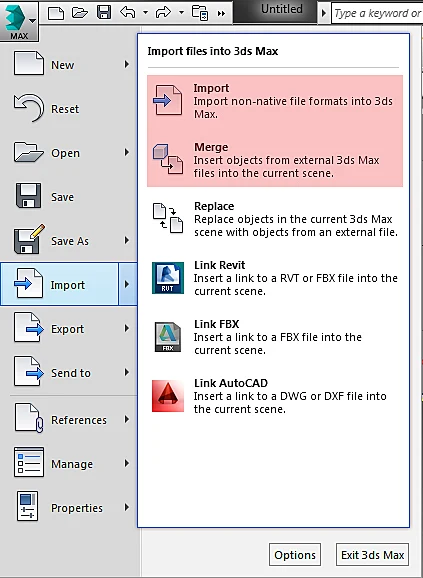Click the New blank document icon in menu
423x578 pixels.
tap(29, 63)
